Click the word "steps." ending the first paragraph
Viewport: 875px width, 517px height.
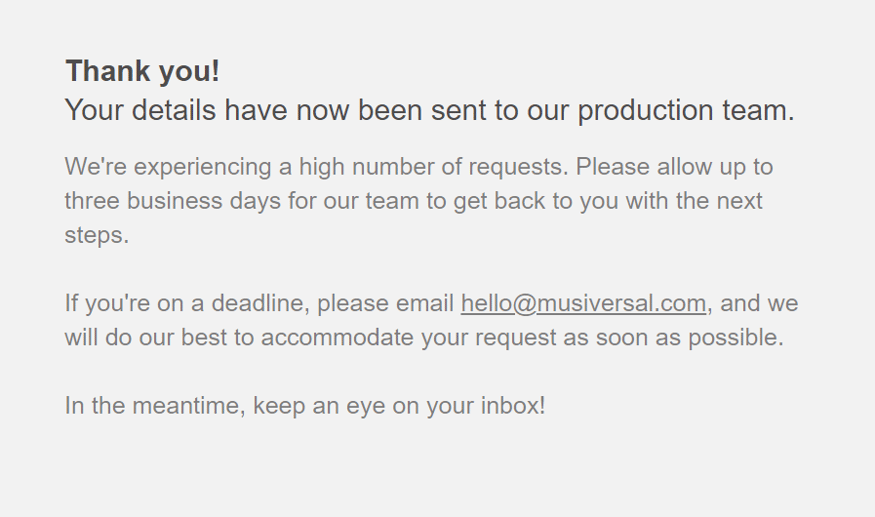pyautogui.click(x=97, y=236)
